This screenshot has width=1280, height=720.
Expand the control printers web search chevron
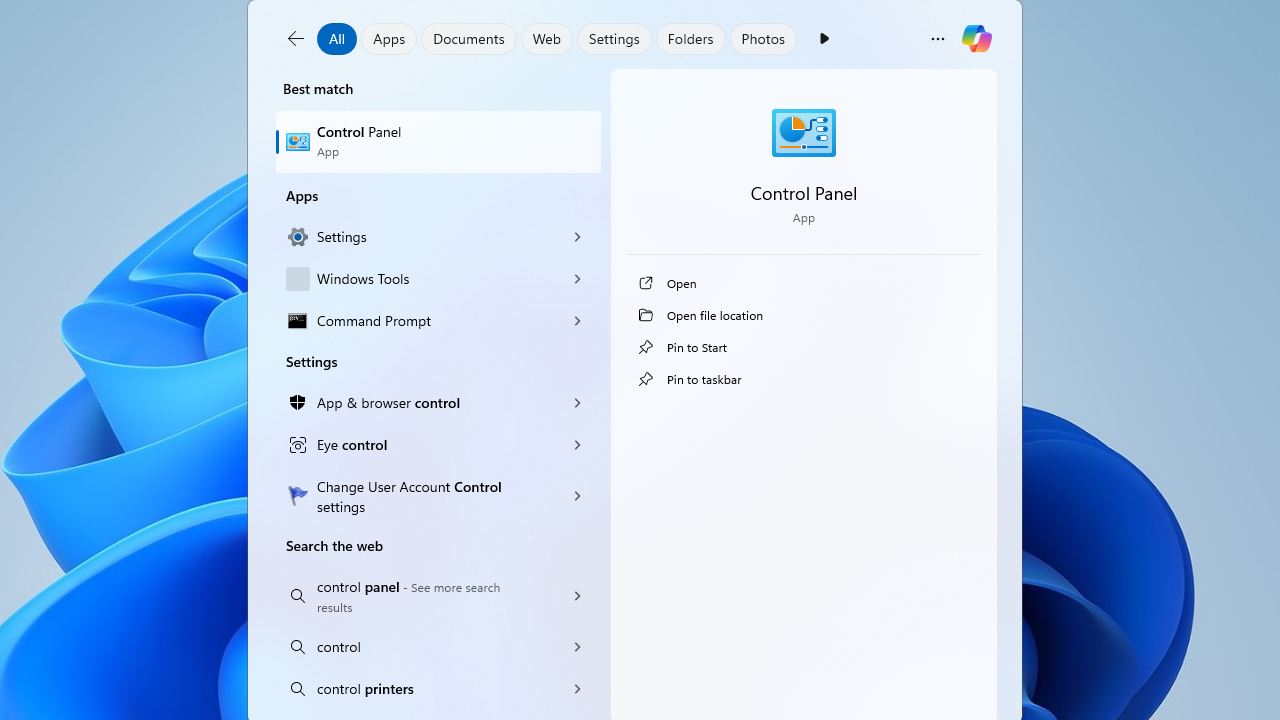[x=577, y=689]
